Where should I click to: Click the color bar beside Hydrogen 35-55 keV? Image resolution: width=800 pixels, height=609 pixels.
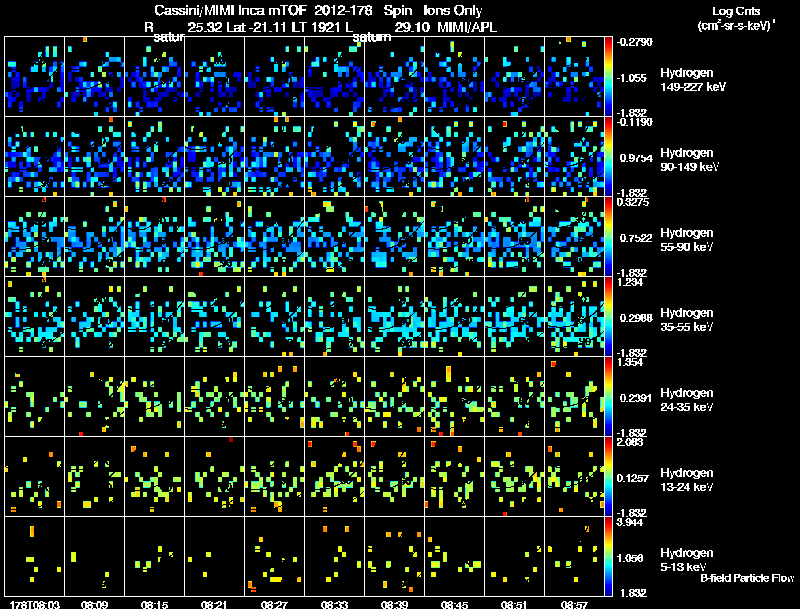608,316
